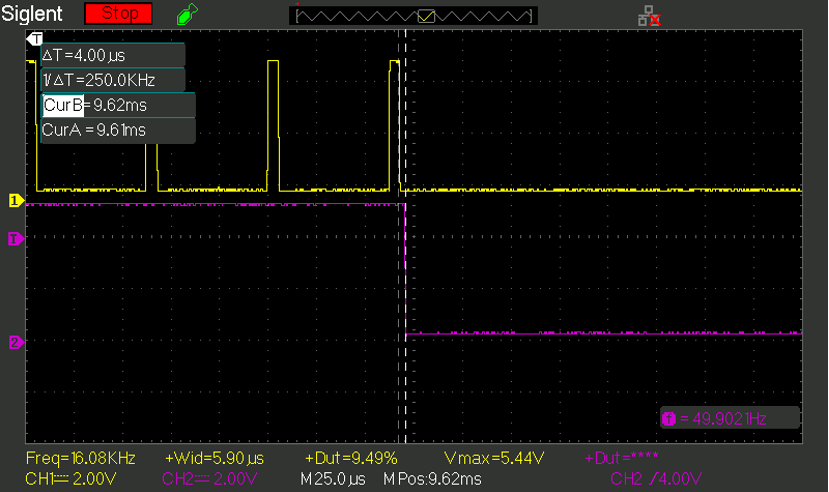Viewport: 829px width, 492px height.
Task: Click the Siglent brand logo
Action: 32,14
